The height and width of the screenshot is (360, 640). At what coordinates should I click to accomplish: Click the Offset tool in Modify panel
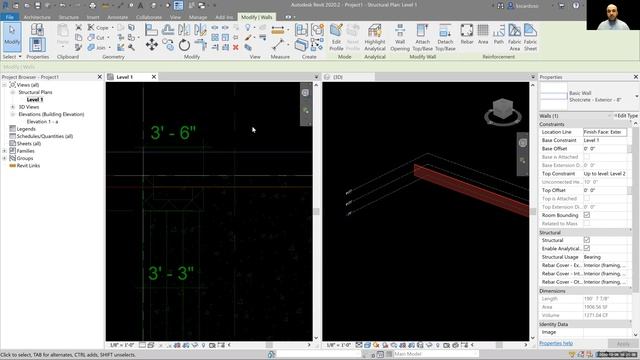tap(168, 30)
